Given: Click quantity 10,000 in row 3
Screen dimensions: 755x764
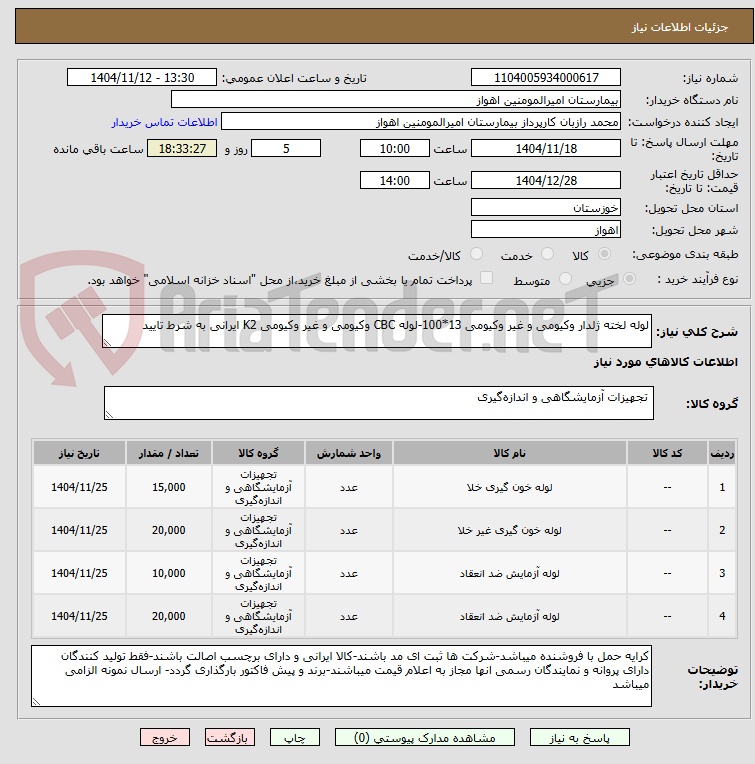Looking at the screenshot, I should coord(169,573).
